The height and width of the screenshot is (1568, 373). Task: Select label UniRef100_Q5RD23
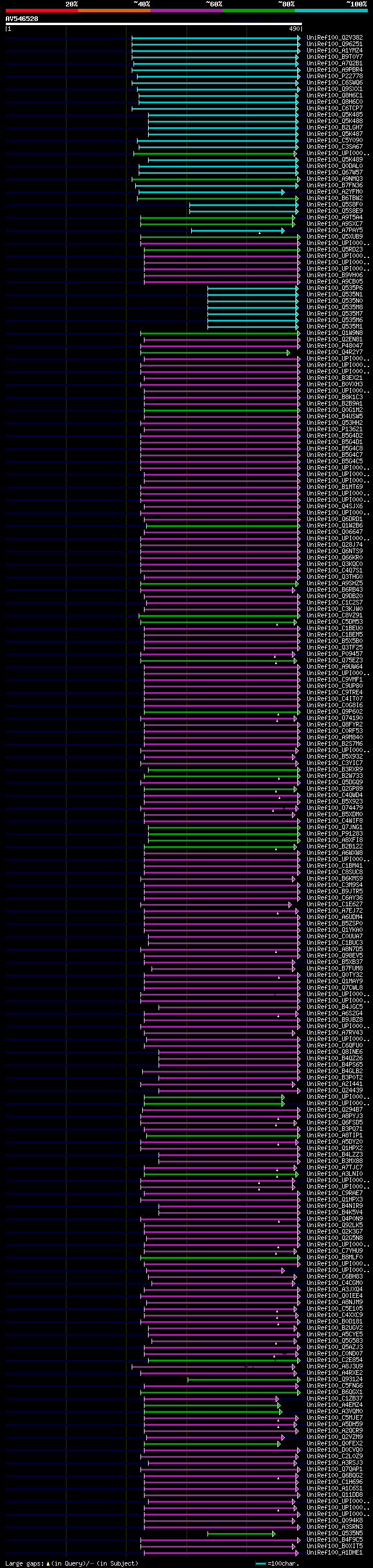(x=335, y=250)
